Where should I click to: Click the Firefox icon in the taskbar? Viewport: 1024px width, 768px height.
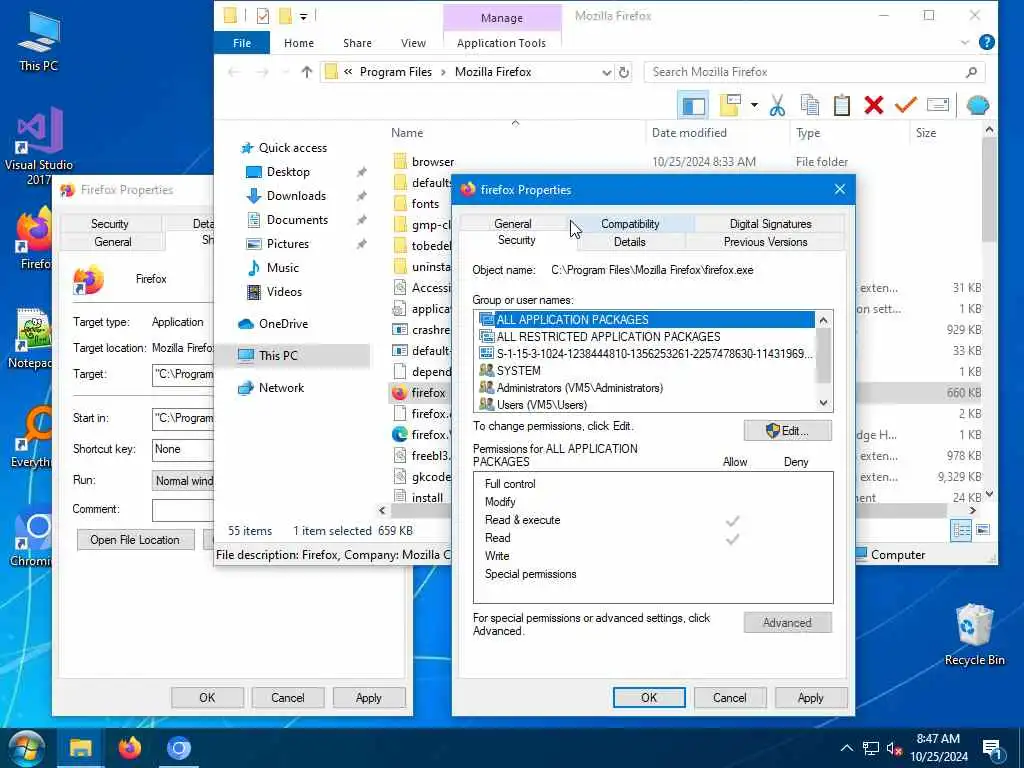[x=129, y=748]
